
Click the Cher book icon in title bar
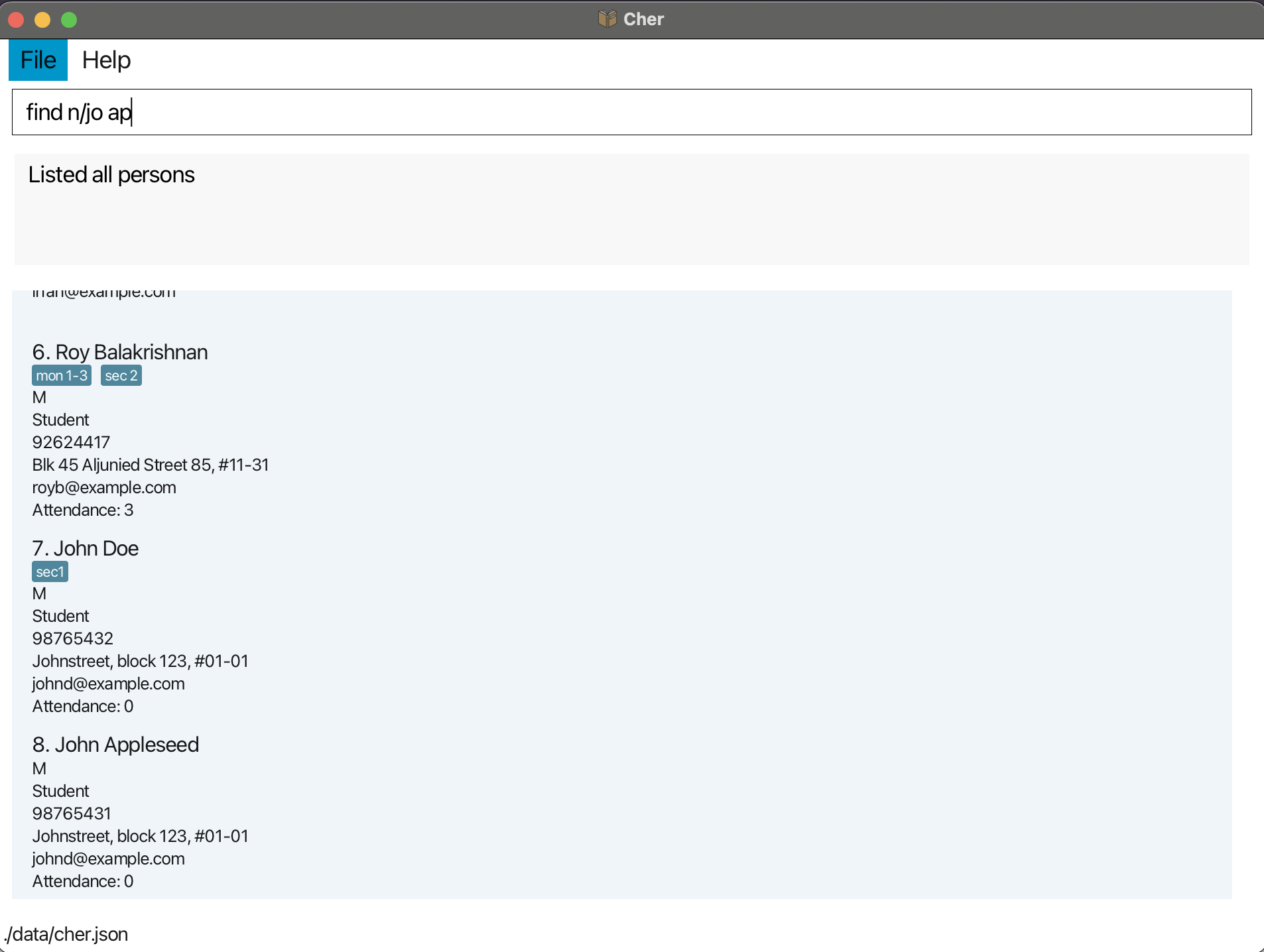click(x=607, y=19)
